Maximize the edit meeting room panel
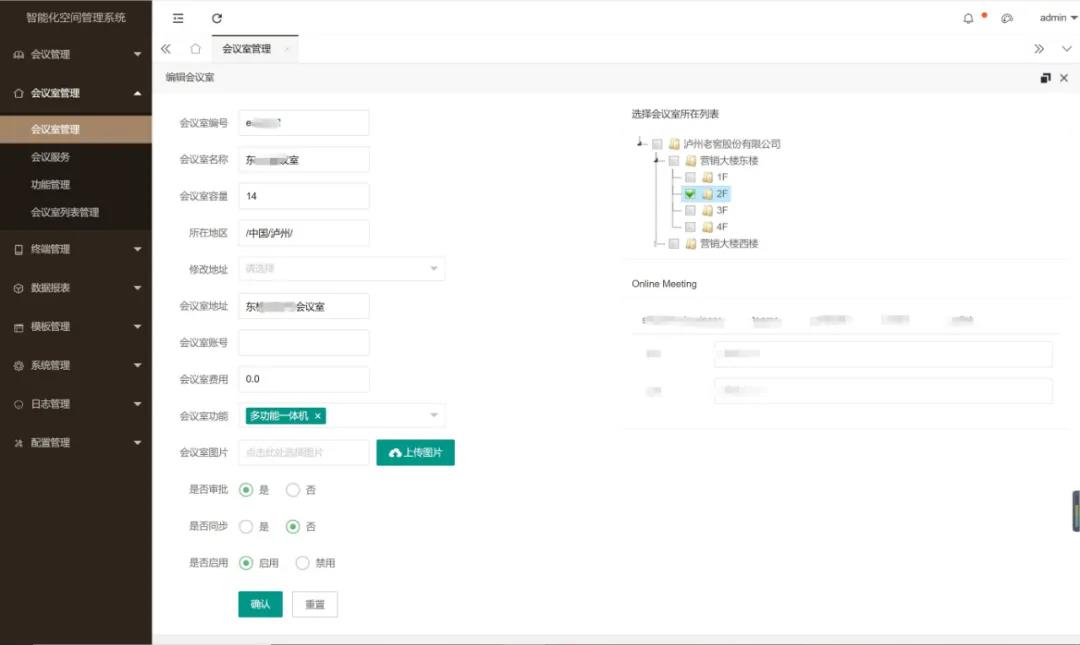 coord(1046,78)
